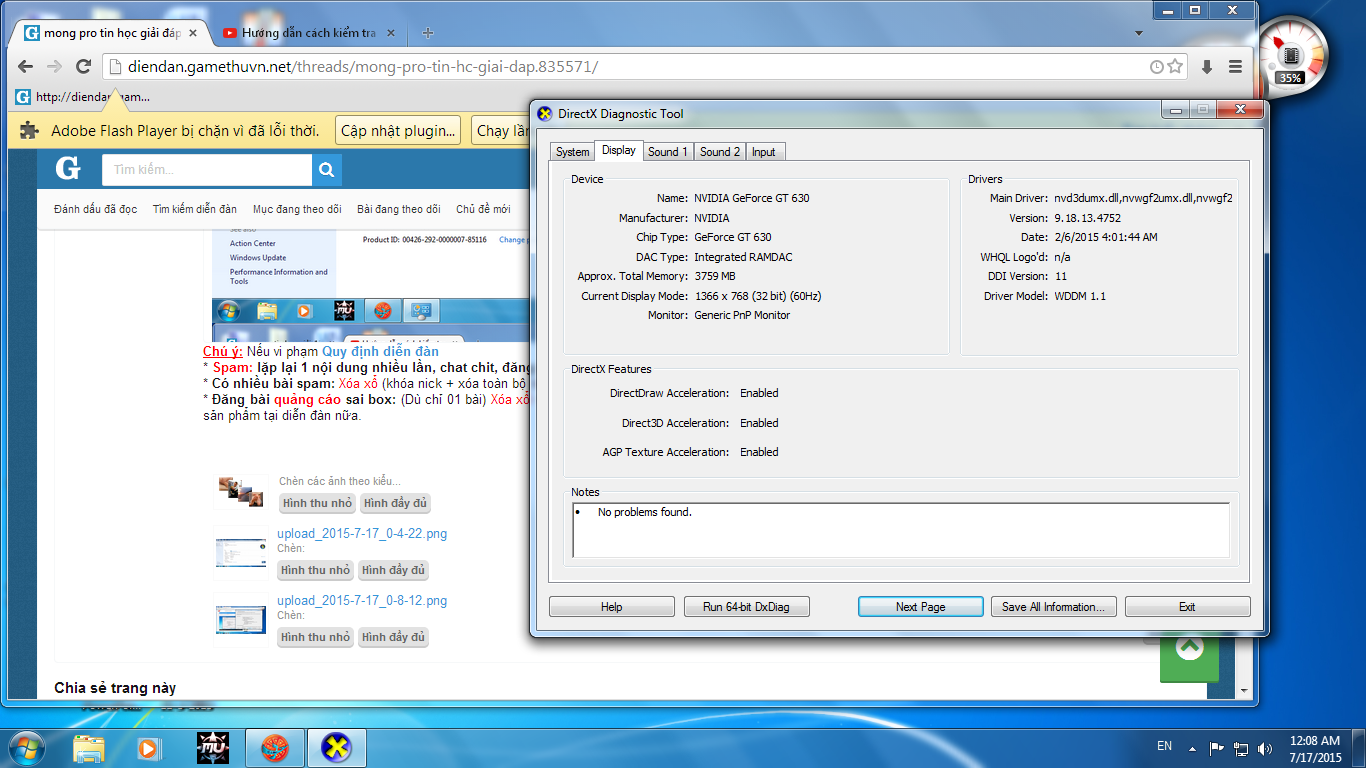Open upload_2015-7-17_0-8-12.png link

pos(362,601)
